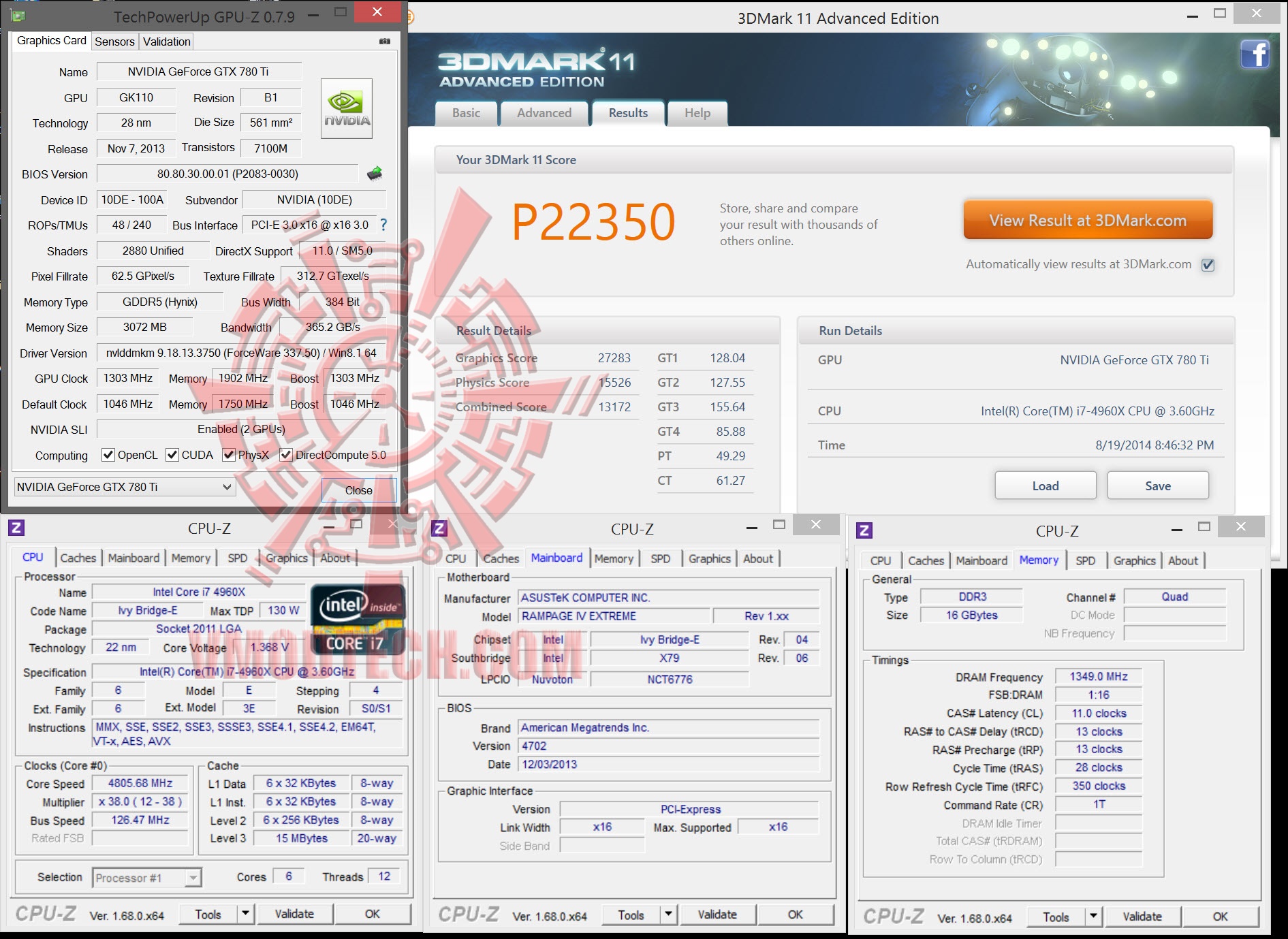This screenshot has width=1288, height=939.
Task: Toggle the CUDA checkbox
Action: tap(172, 455)
